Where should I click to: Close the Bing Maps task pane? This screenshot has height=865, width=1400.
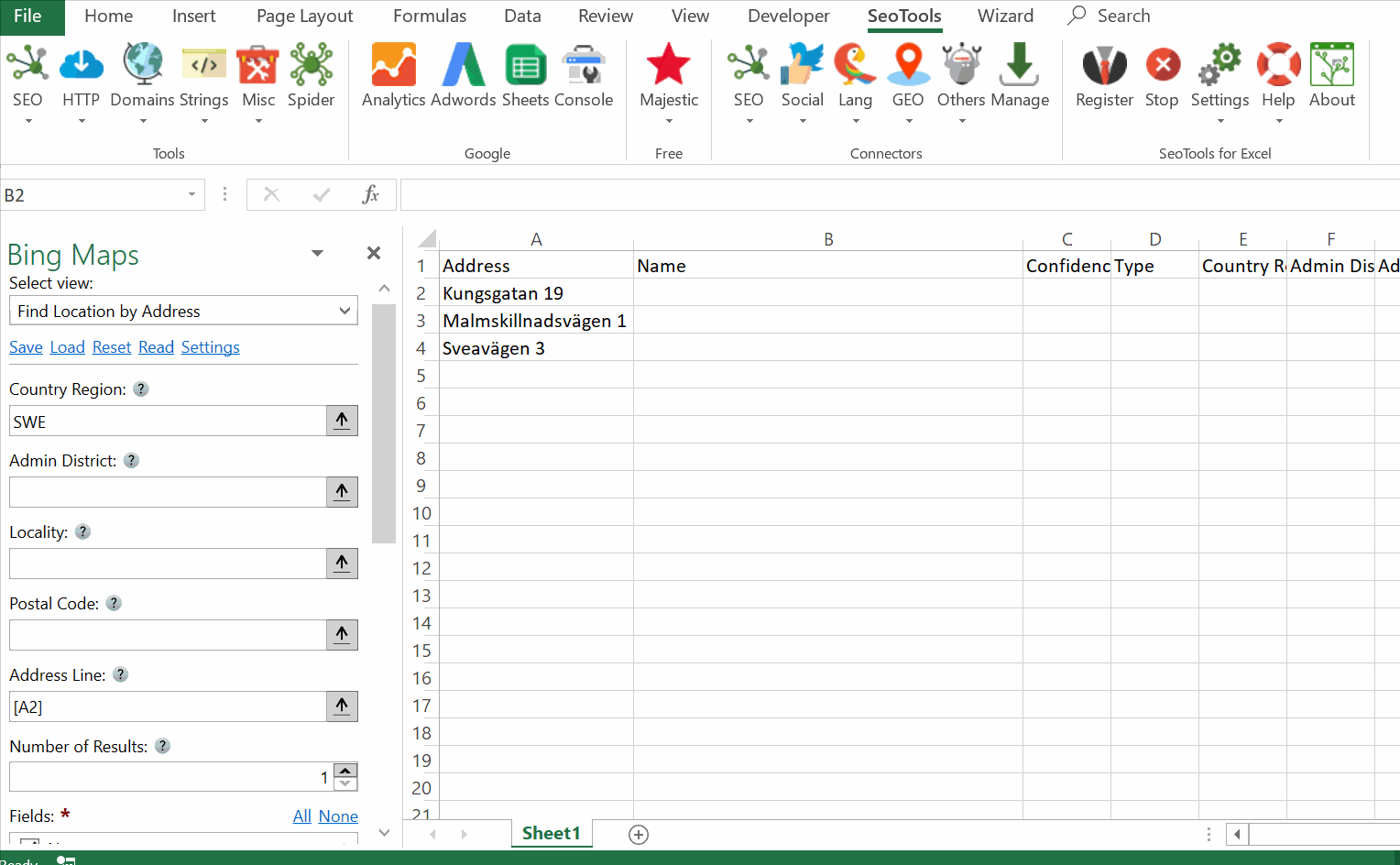click(x=374, y=253)
